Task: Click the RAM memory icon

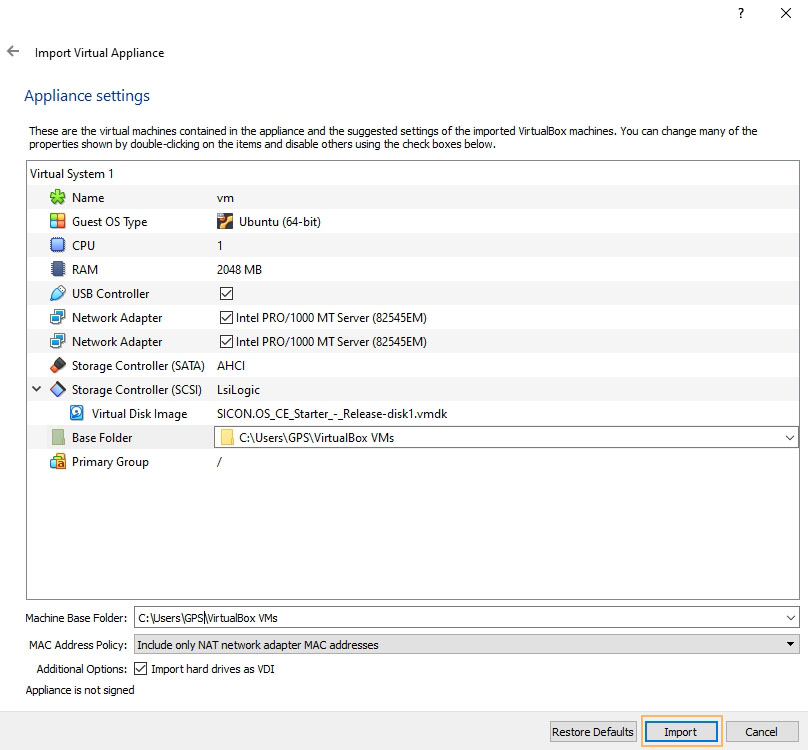Action: pyautogui.click(x=57, y=270)
